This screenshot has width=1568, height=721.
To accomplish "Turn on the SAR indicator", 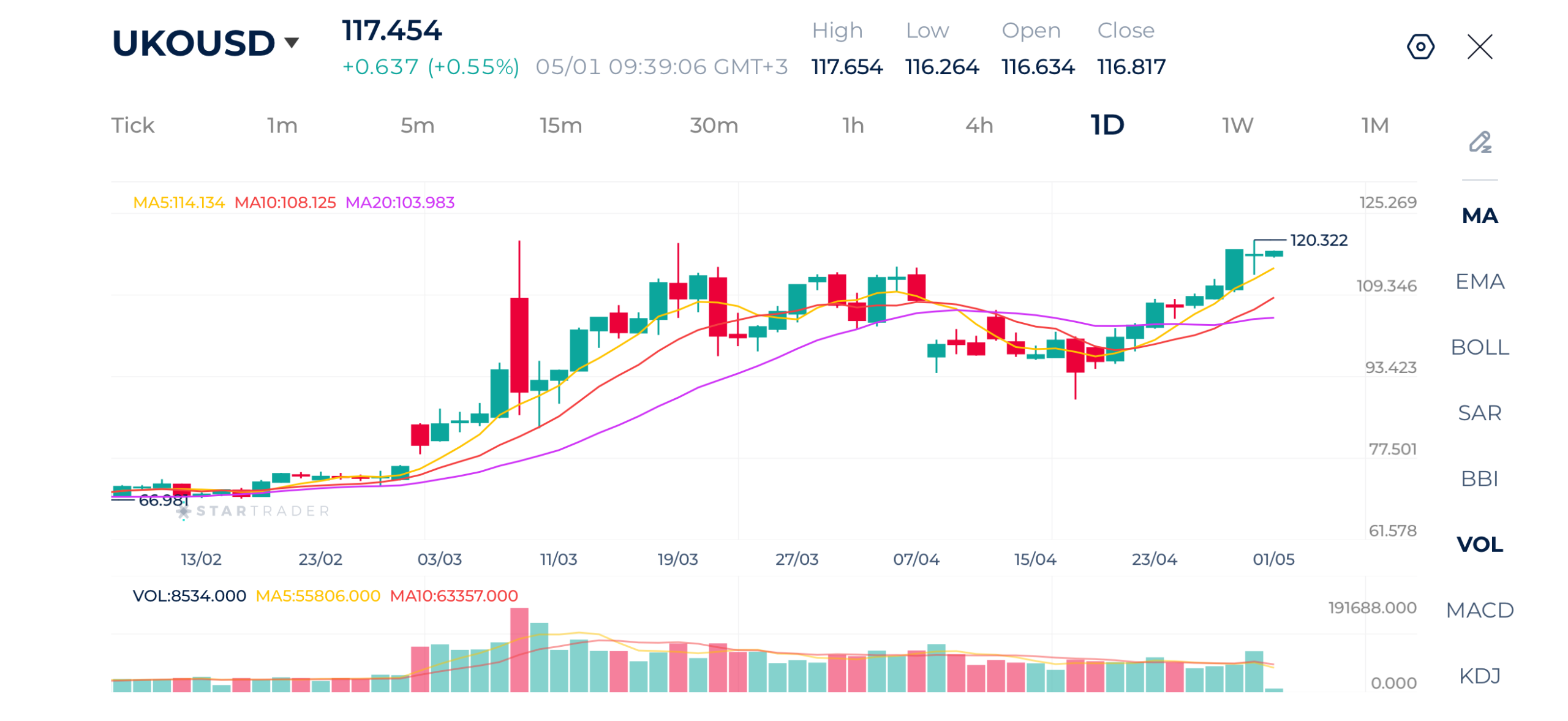I will (1479, 412).
